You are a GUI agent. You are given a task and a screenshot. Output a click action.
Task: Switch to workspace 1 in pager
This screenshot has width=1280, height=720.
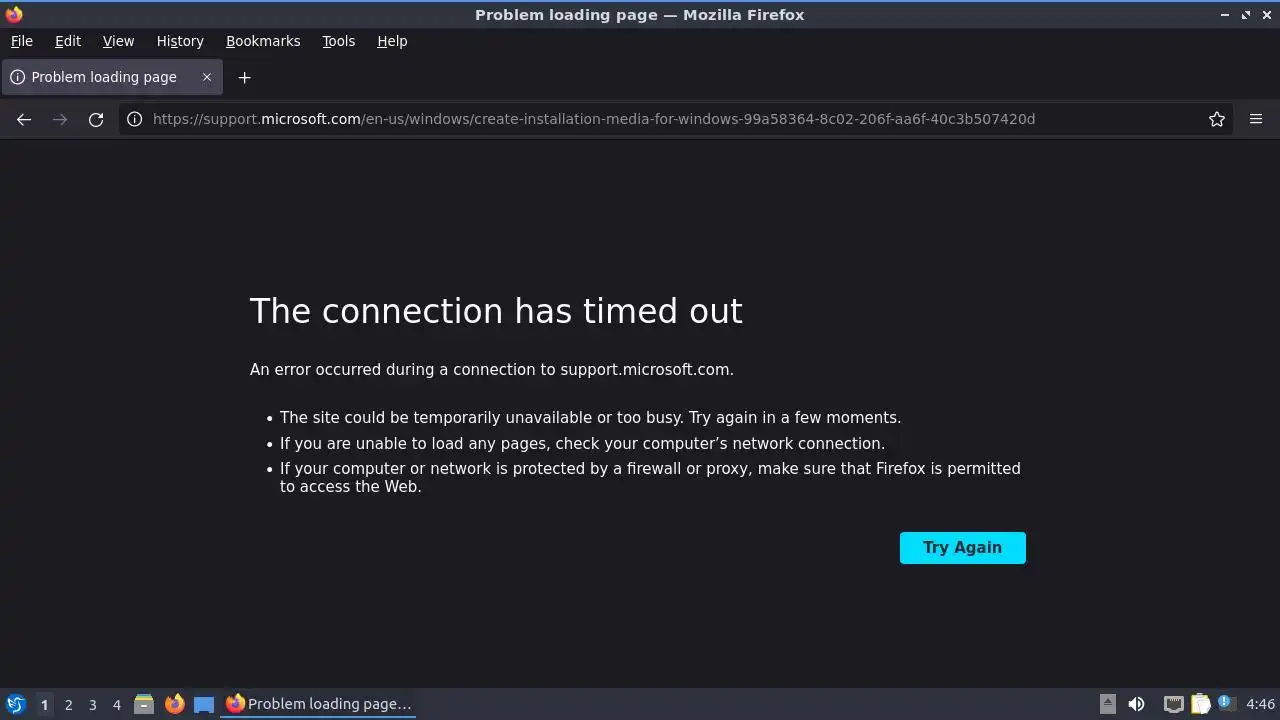tap(44, 704)
